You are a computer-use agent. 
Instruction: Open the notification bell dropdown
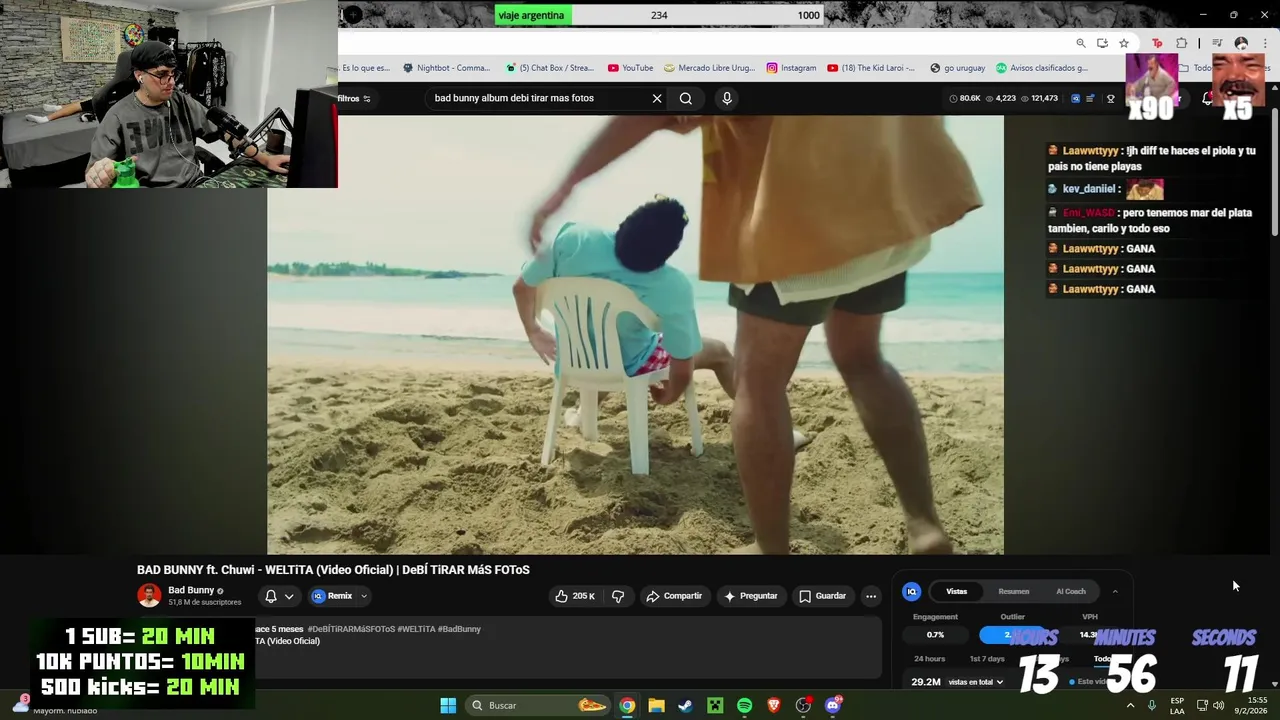[x=279, y=596]
